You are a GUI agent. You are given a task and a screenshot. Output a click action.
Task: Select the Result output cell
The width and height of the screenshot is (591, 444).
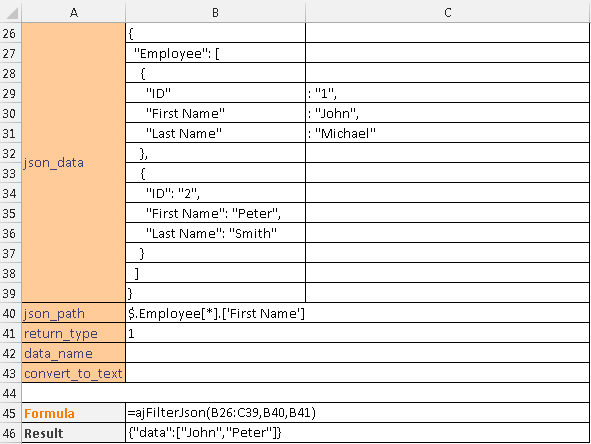357,433
